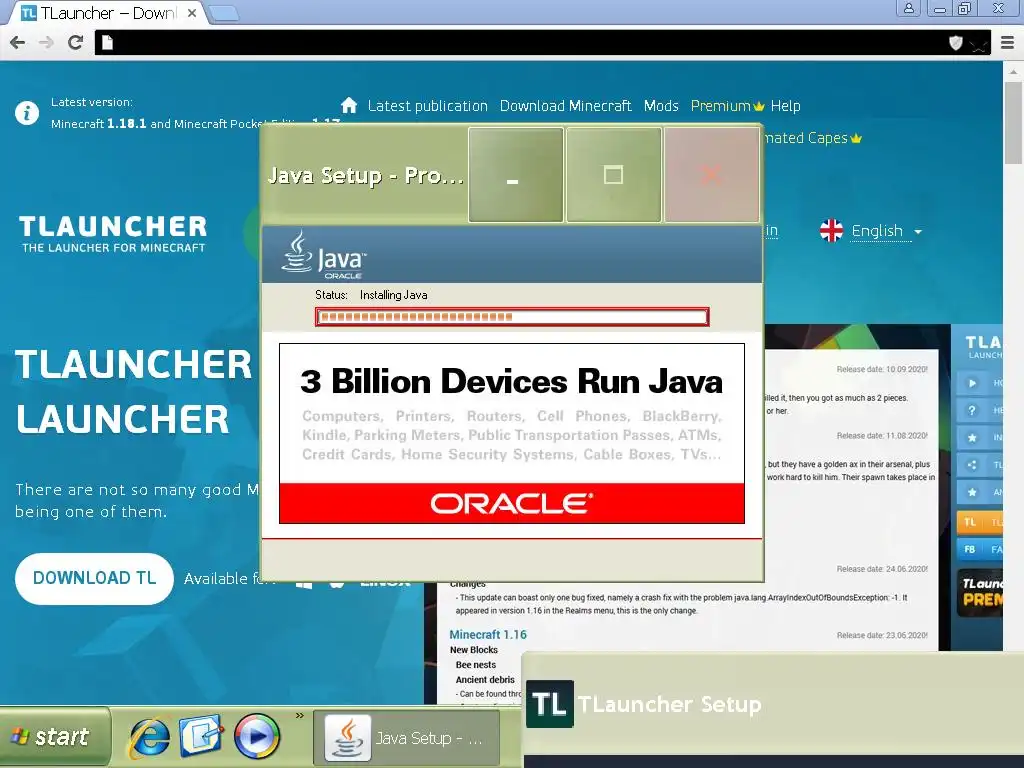Reload the current page
Viewport: 1024px width, 768px height.
click(76, 42)
